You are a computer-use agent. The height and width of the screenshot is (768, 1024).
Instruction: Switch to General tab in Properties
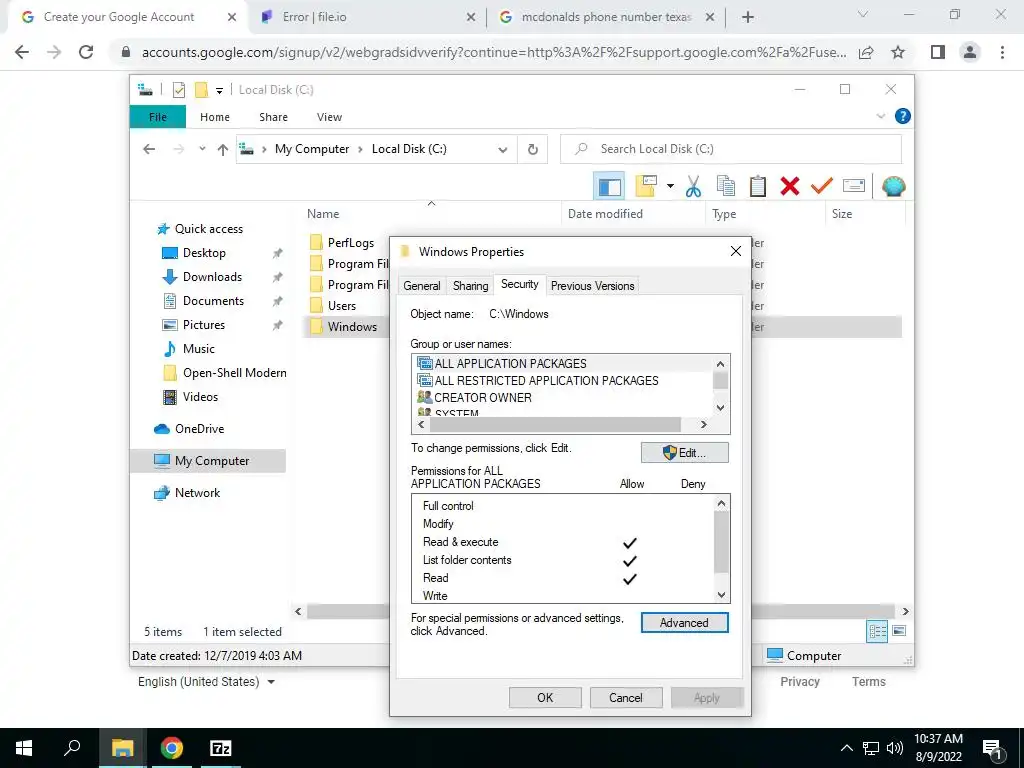tap(422, 286)
